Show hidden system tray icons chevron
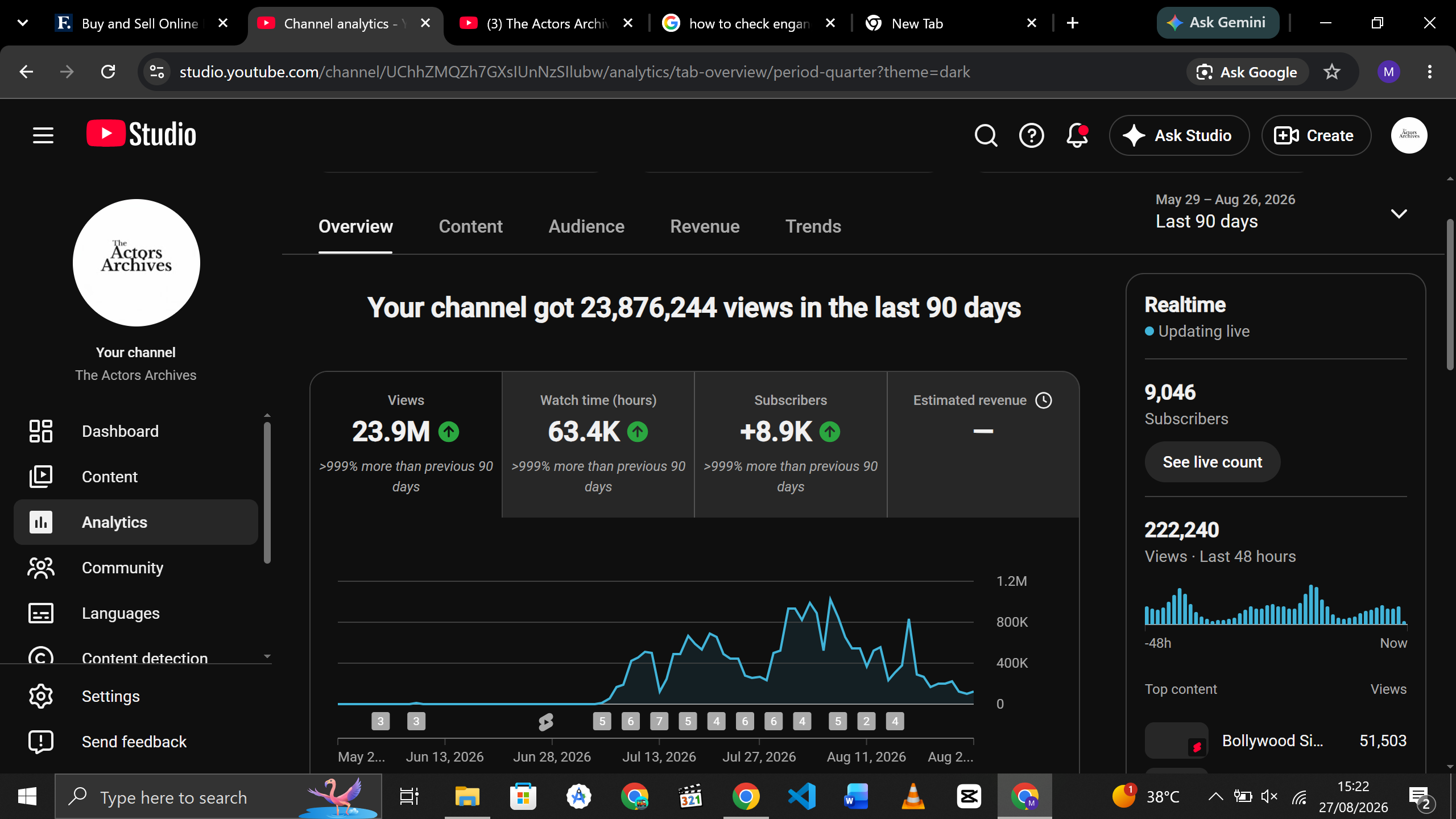Viewport: 1456px width, 819px height. (1215, 796)
